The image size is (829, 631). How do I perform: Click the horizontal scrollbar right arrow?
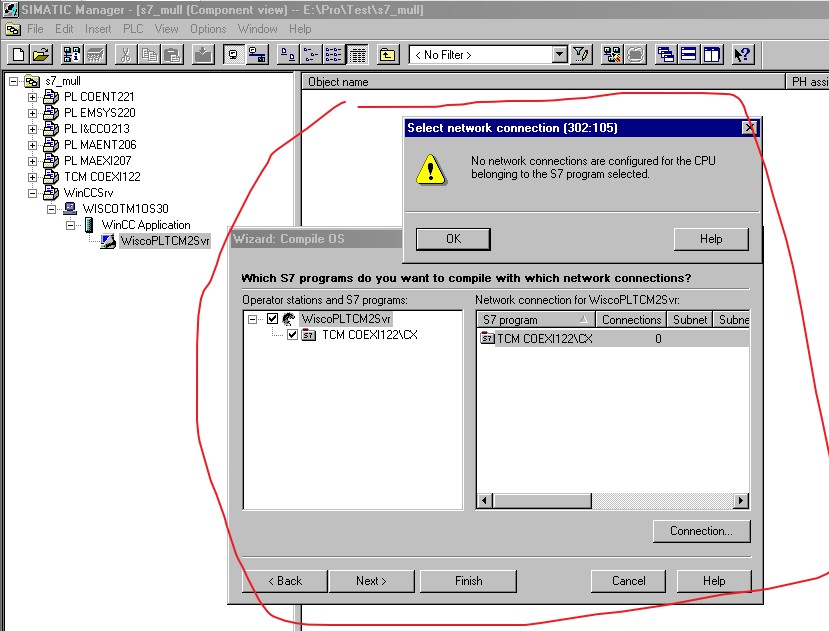741,500
